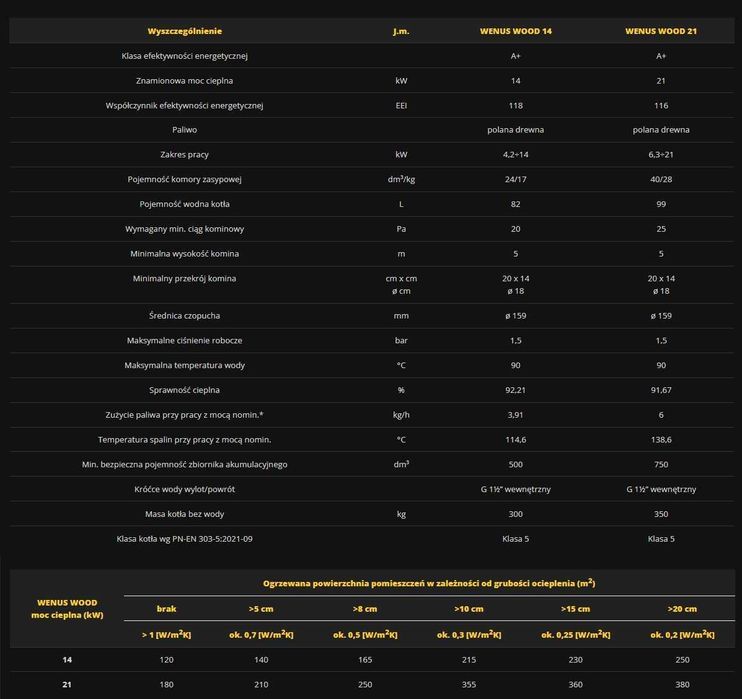
Task: Click the boiler mass value 300
Action: [x=515, y=514]
